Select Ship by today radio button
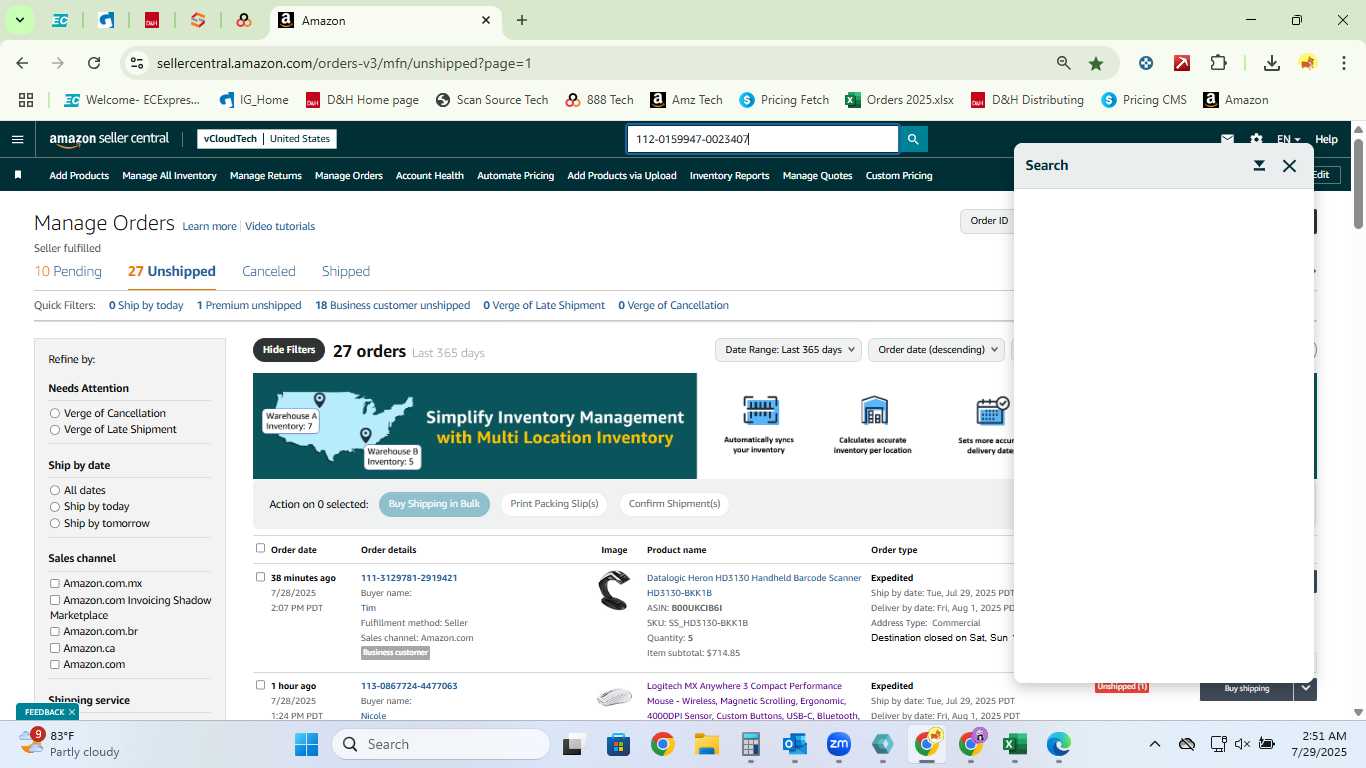This screenshot has height=768, width=1366. (55, 506)
